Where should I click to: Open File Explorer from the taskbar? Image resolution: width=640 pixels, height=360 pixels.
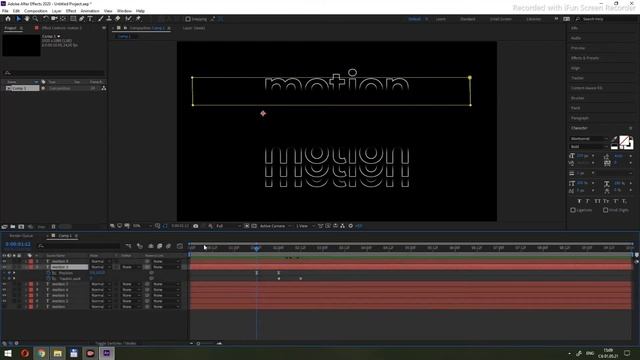(x=58, y=353)
